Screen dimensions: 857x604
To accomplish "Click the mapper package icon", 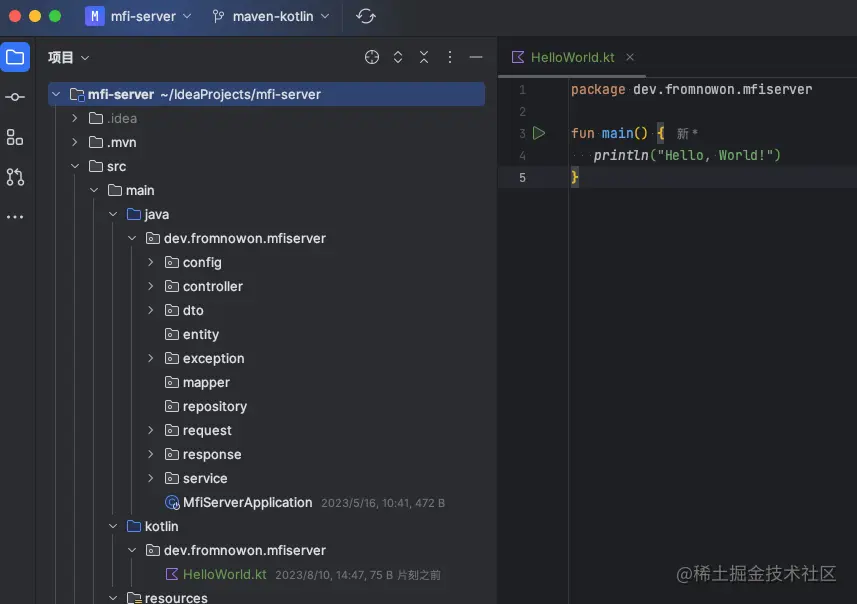I will coord(172,382).
